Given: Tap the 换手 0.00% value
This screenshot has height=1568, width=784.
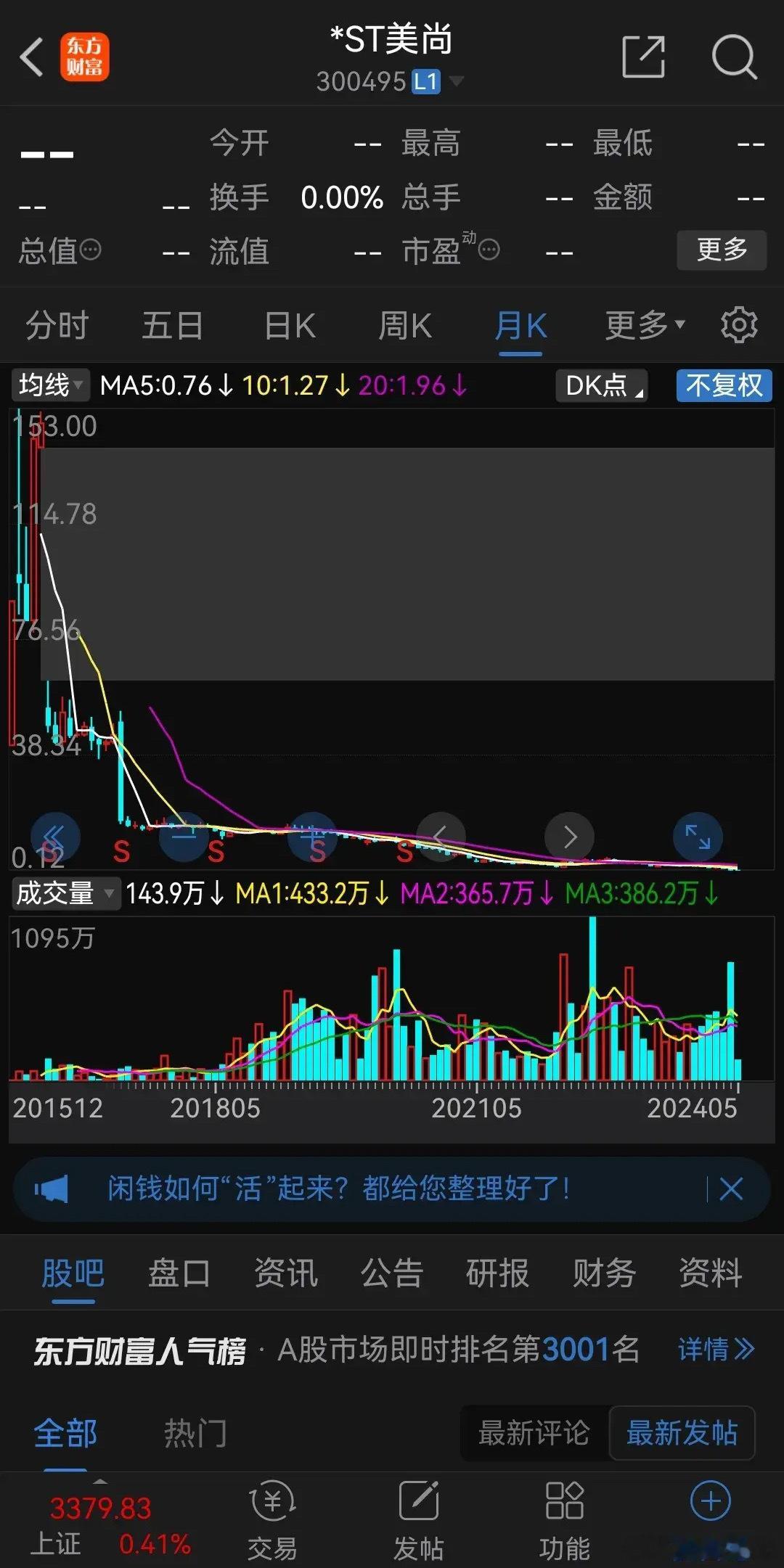Looking at the screenshot, I should [x=342, y=197].
